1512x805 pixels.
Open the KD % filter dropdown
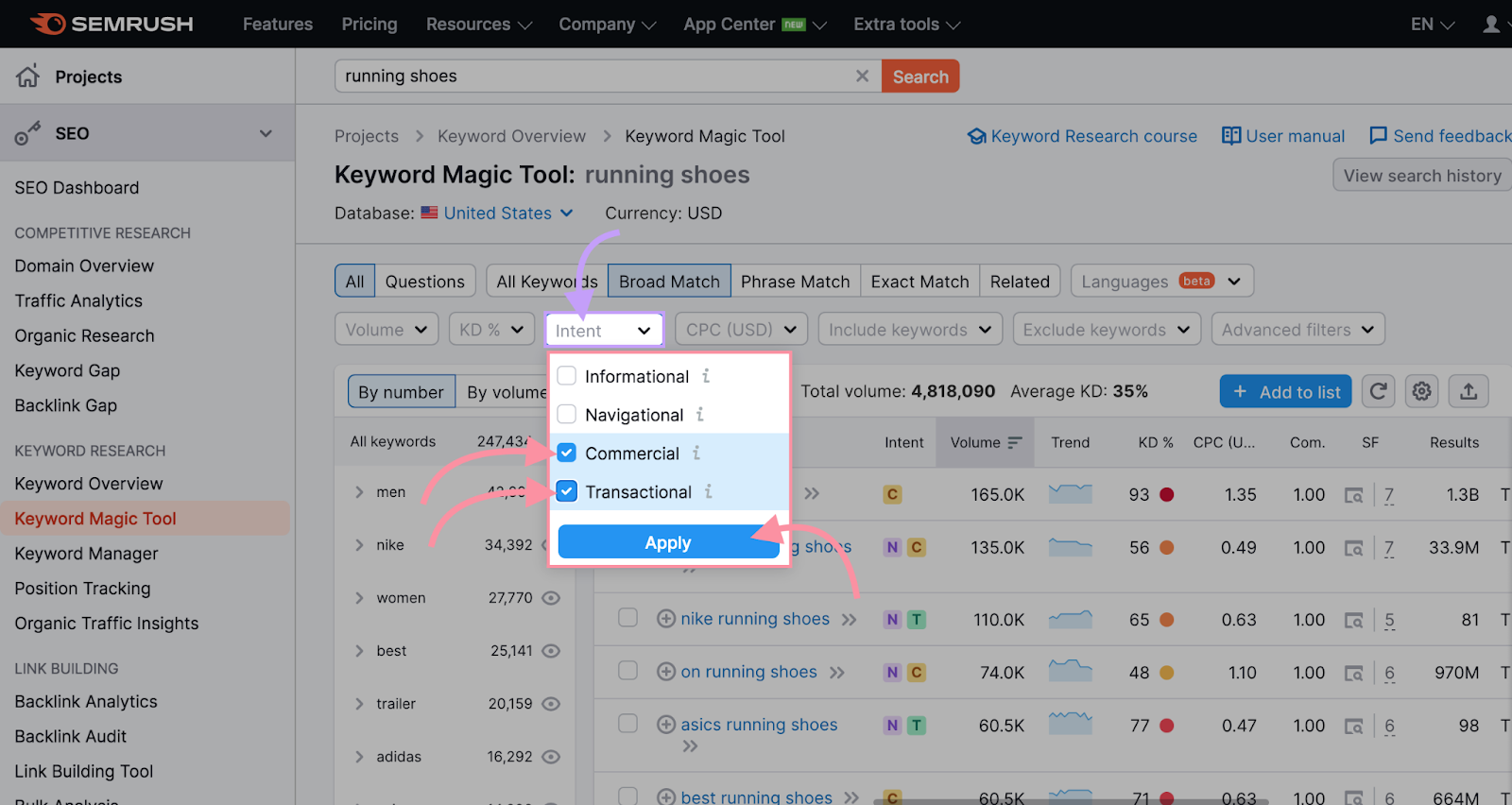pos(491,330)
